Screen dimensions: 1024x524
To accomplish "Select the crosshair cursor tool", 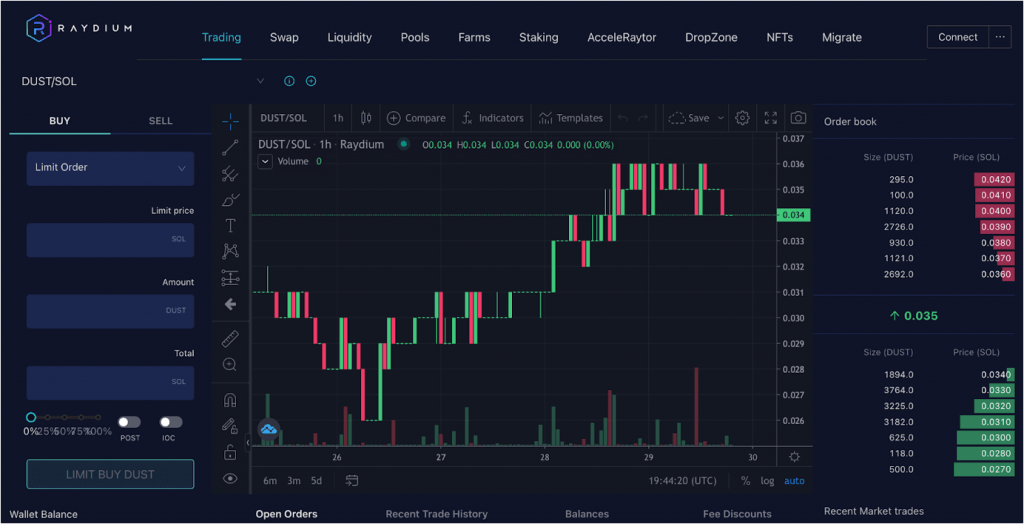I will [230, 122].
